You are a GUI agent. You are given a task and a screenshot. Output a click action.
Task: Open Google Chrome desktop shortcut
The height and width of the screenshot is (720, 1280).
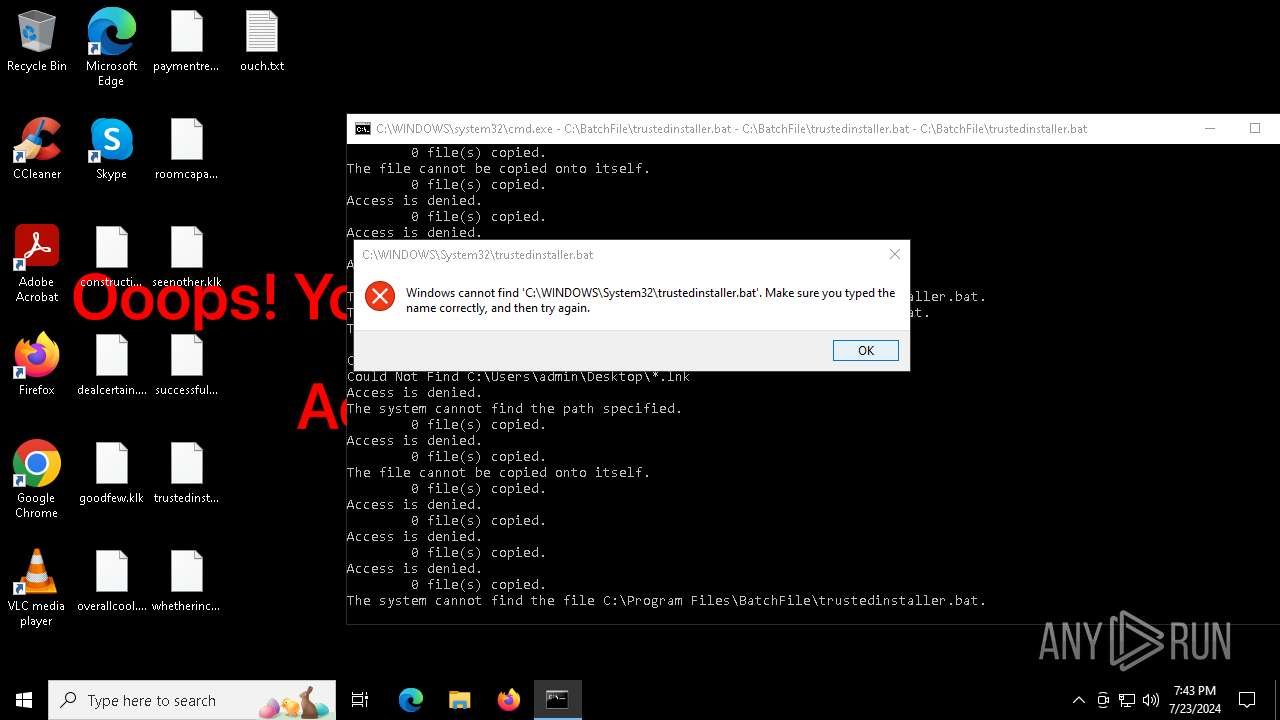pyautogui.click(x=37, y=480)
